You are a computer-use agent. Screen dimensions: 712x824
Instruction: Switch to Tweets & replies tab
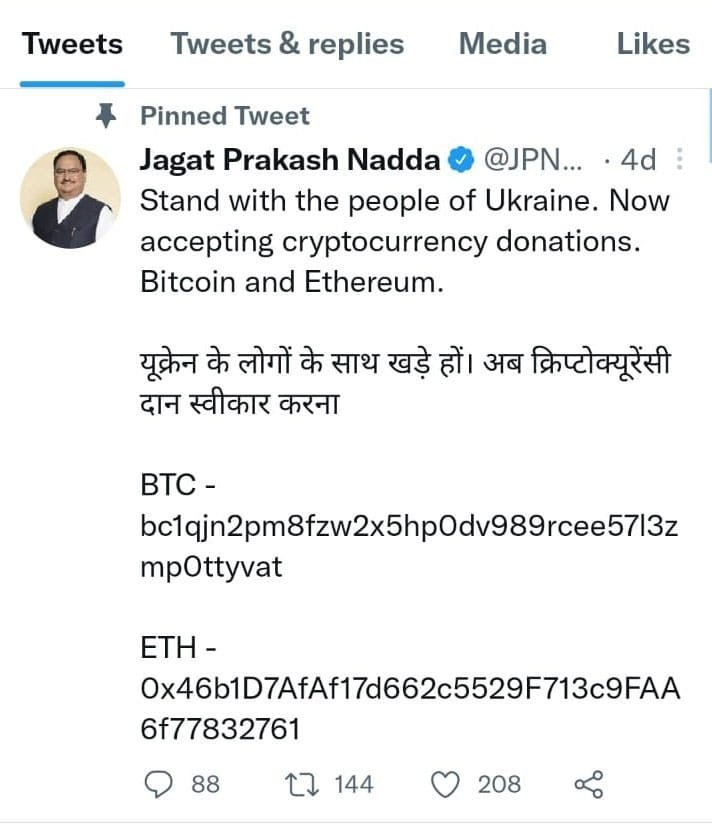287,44
